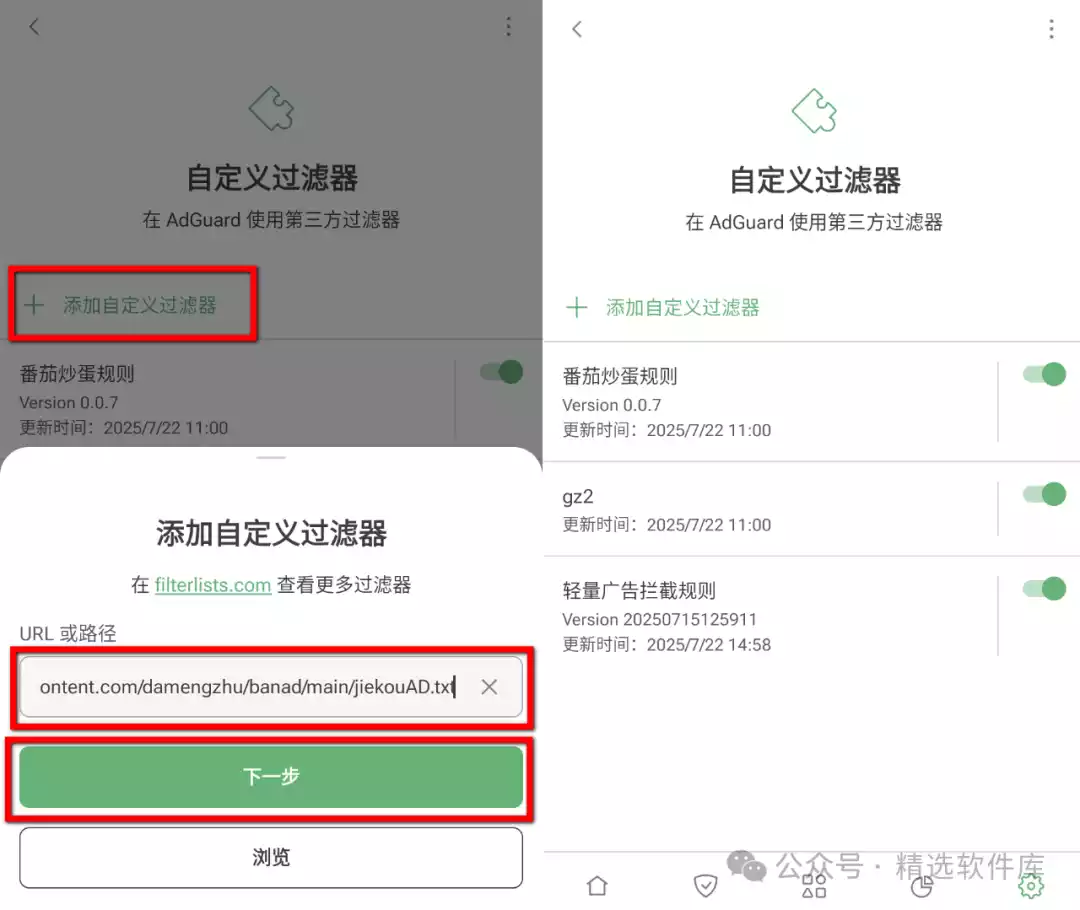Clear the URL field with X icon
This screenshot has width=1080, height=910.
pos(489,687)
